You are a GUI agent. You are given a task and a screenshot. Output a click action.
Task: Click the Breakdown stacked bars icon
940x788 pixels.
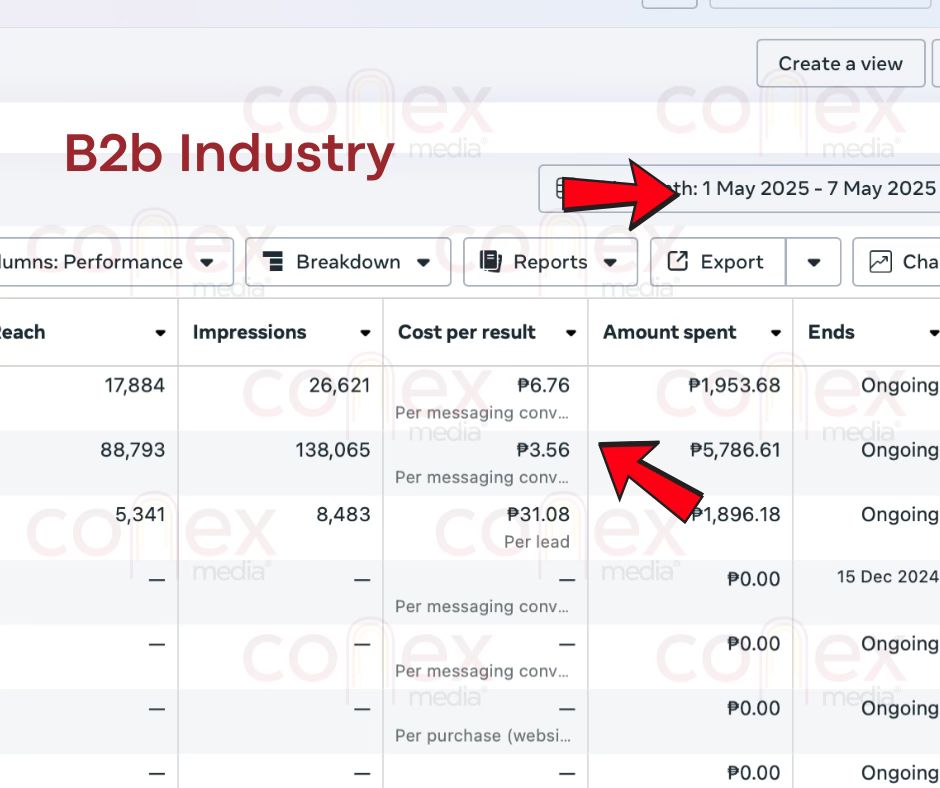click(273, 261)
